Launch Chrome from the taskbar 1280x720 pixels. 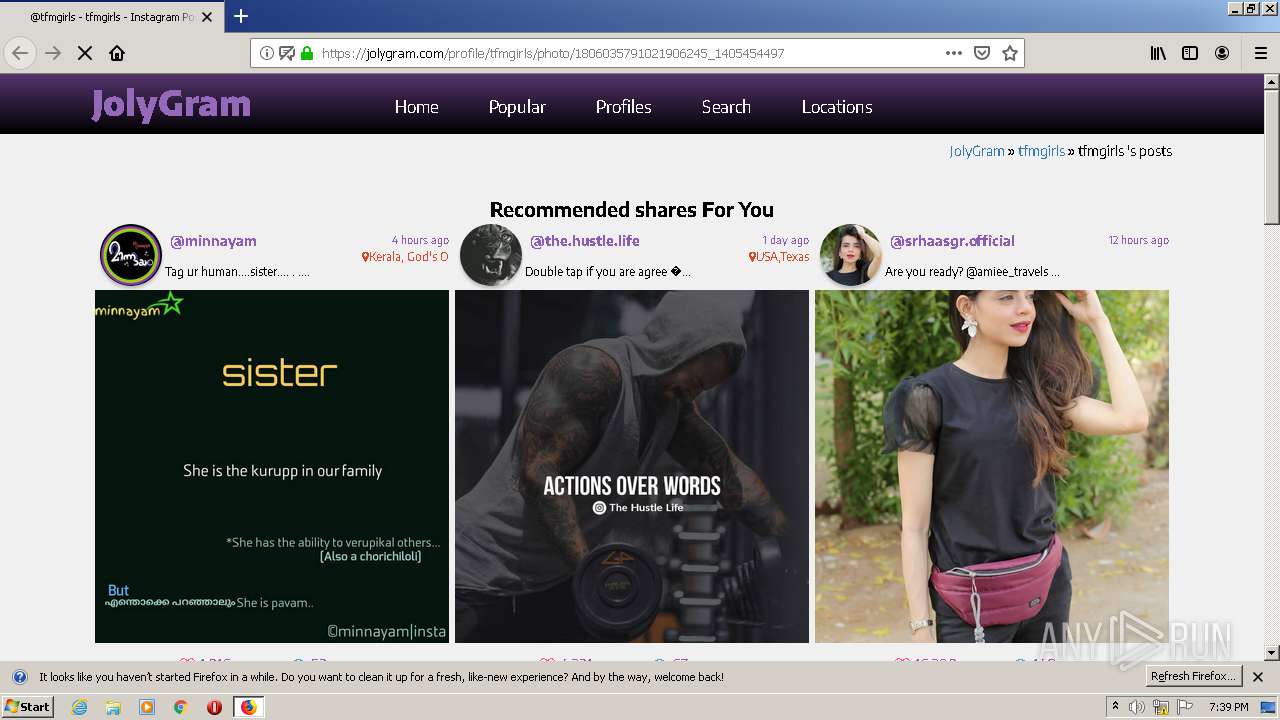[x=181, y=707]
